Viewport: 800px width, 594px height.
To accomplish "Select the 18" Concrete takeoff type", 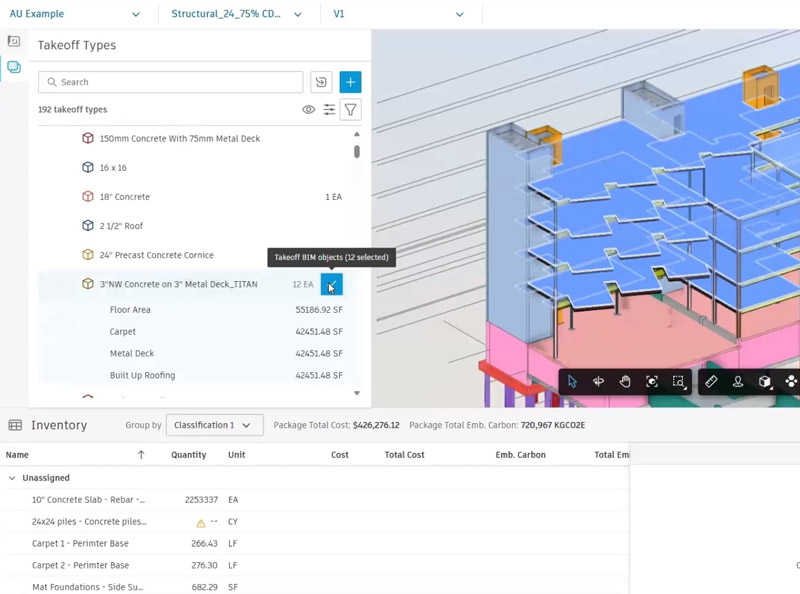I will tap(125, 197).
